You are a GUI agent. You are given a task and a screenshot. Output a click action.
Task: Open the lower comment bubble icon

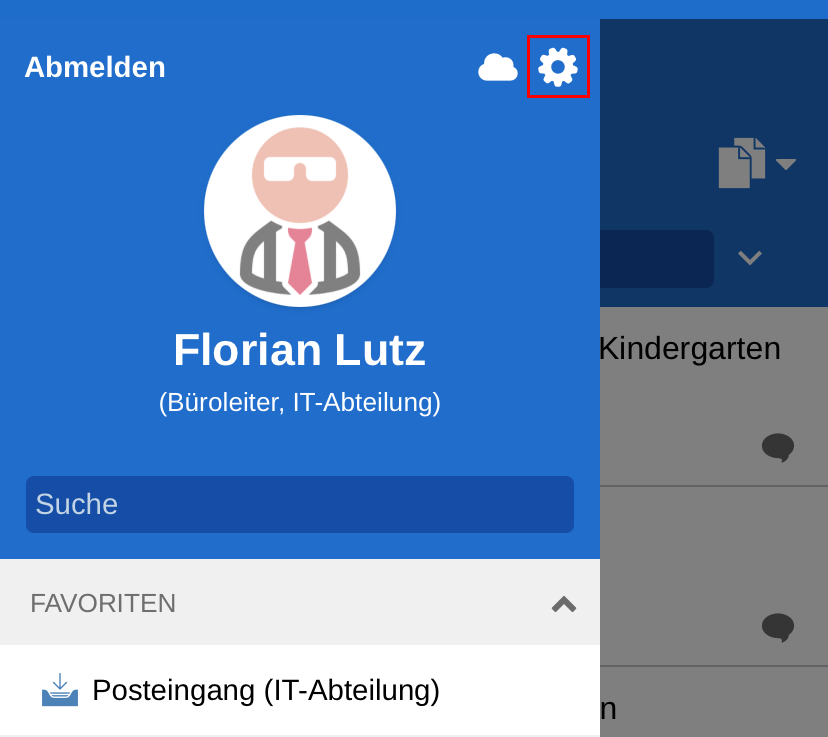tap(778, 627)
